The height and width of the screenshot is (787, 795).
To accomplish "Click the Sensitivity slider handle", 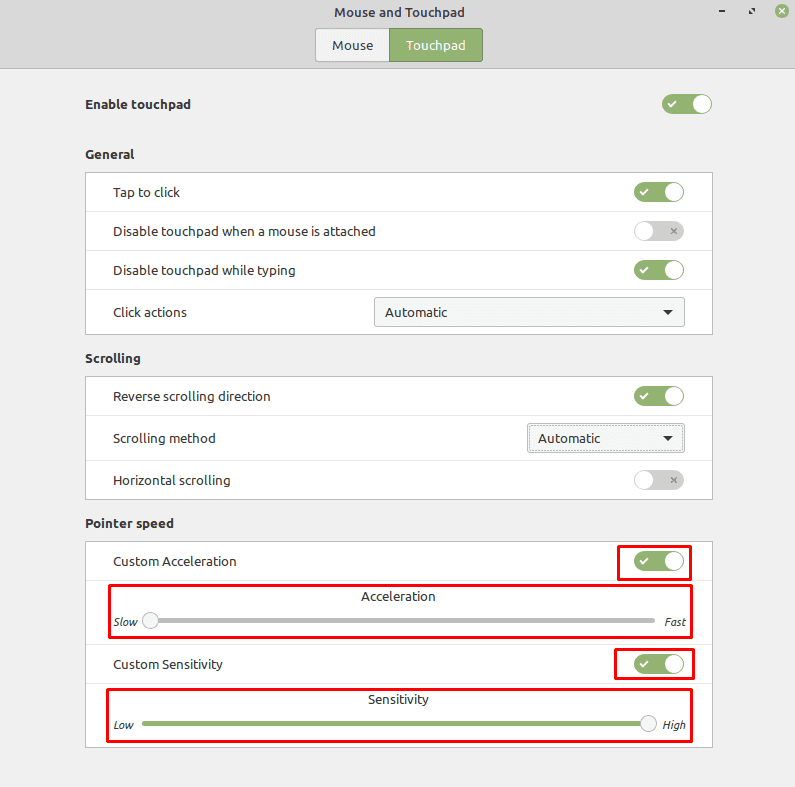I will tap(648, 723).
